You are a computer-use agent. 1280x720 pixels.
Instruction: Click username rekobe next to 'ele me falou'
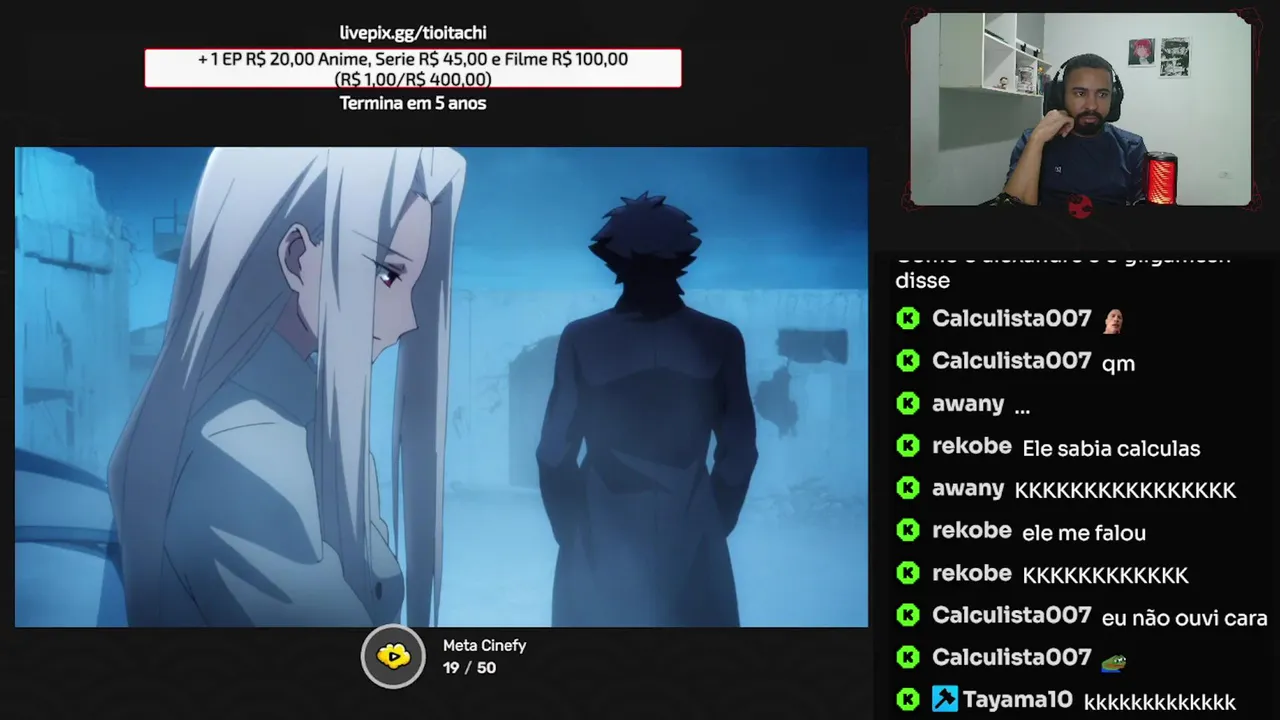pos(972,530)
